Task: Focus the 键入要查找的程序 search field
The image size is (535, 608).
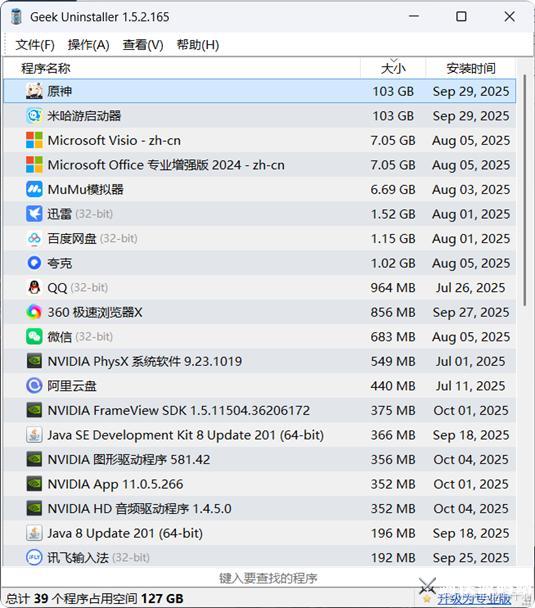Action: [x=268, y=578]
